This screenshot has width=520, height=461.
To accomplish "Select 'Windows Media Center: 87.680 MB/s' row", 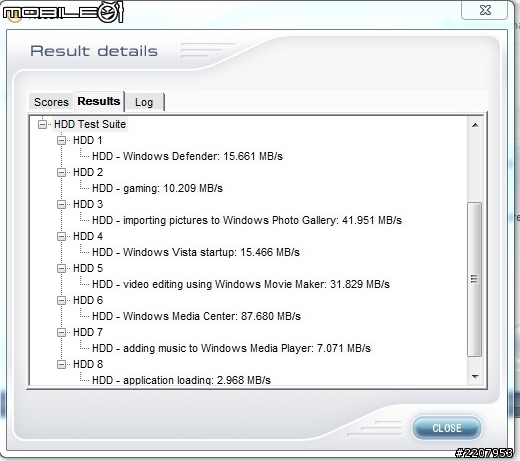I will [196, 316].
